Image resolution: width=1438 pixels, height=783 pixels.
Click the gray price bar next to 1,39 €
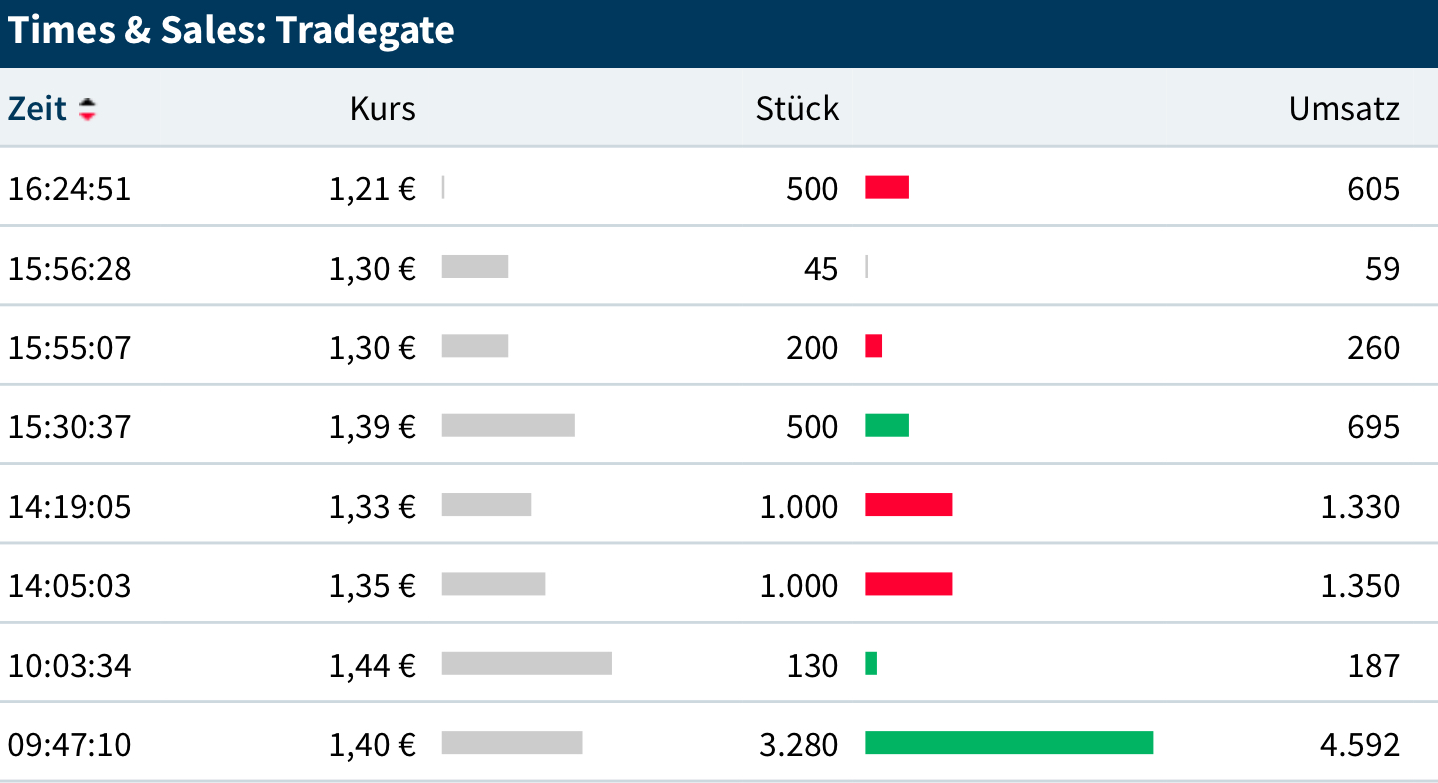pyautogui.click(x=508, y=425)
